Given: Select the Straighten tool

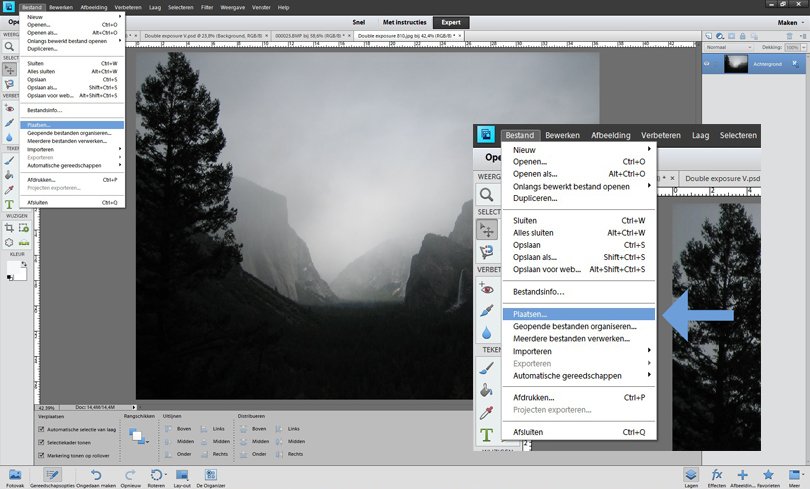Looking at the screenshot, I should pyautogui.click(x=24, y=242).
